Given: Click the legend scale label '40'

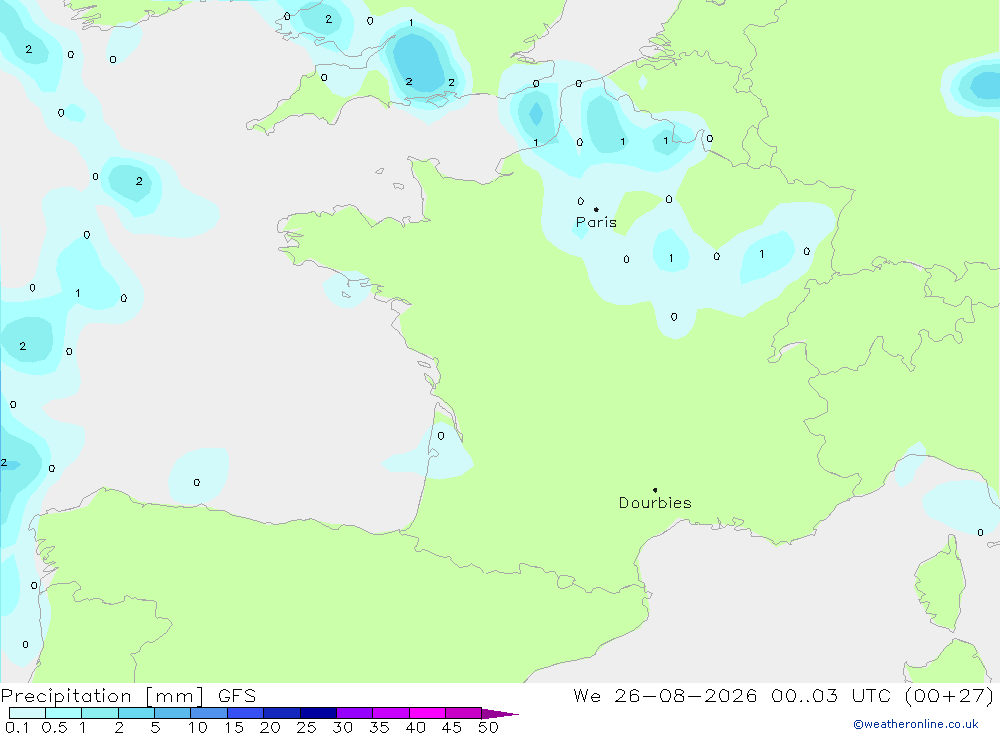Looking at the screenshot, I should pos(415,727).
